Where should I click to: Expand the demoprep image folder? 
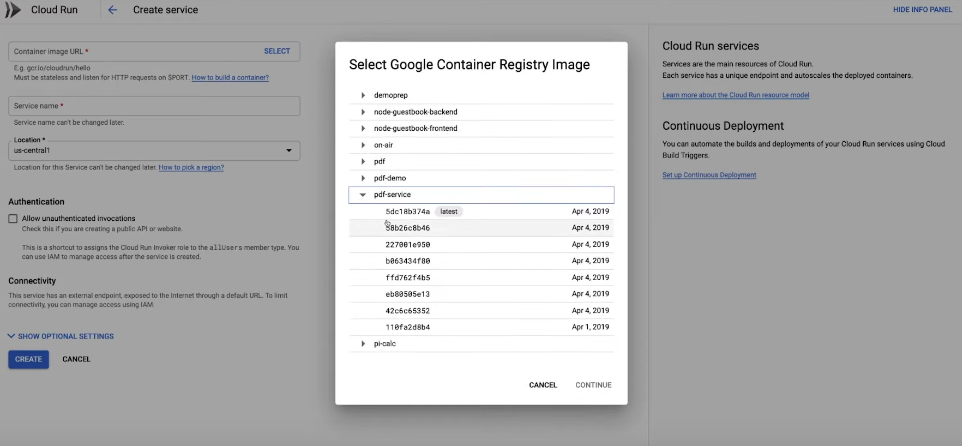[363, 95]
